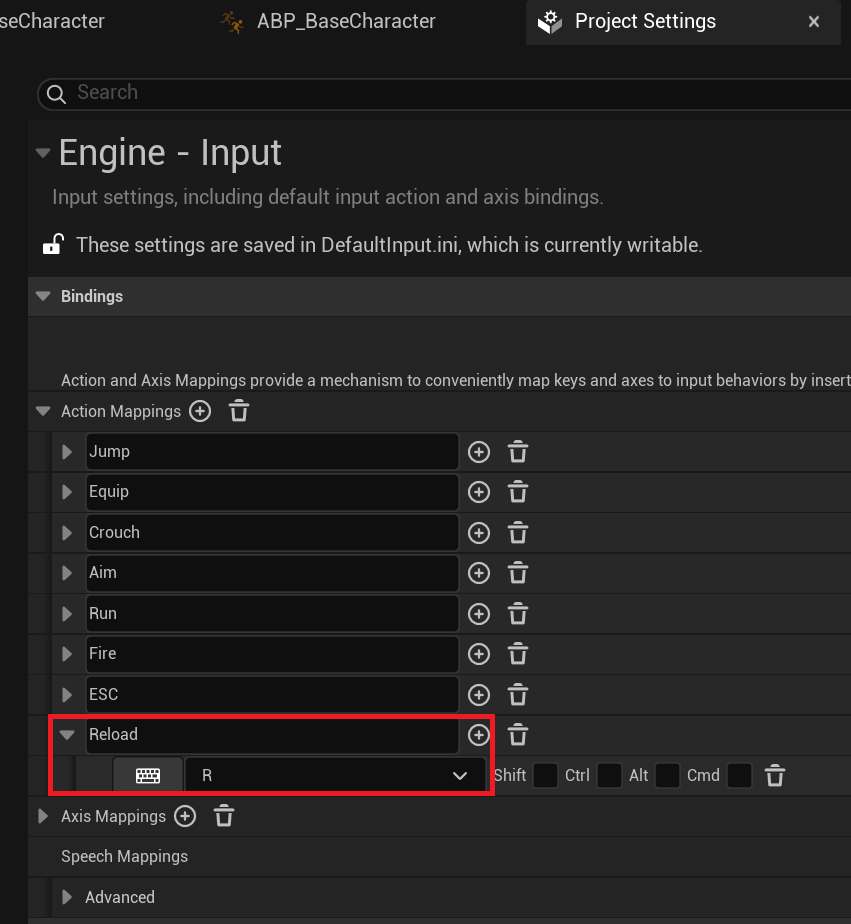Delete all Action Mappings with trash icon

[x=239, y=411]
